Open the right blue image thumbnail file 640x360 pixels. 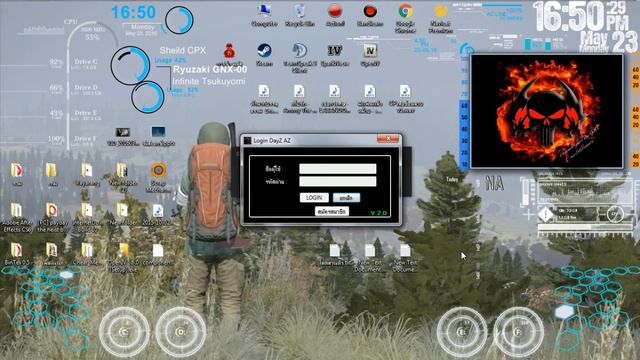click(x=158, y=136)
